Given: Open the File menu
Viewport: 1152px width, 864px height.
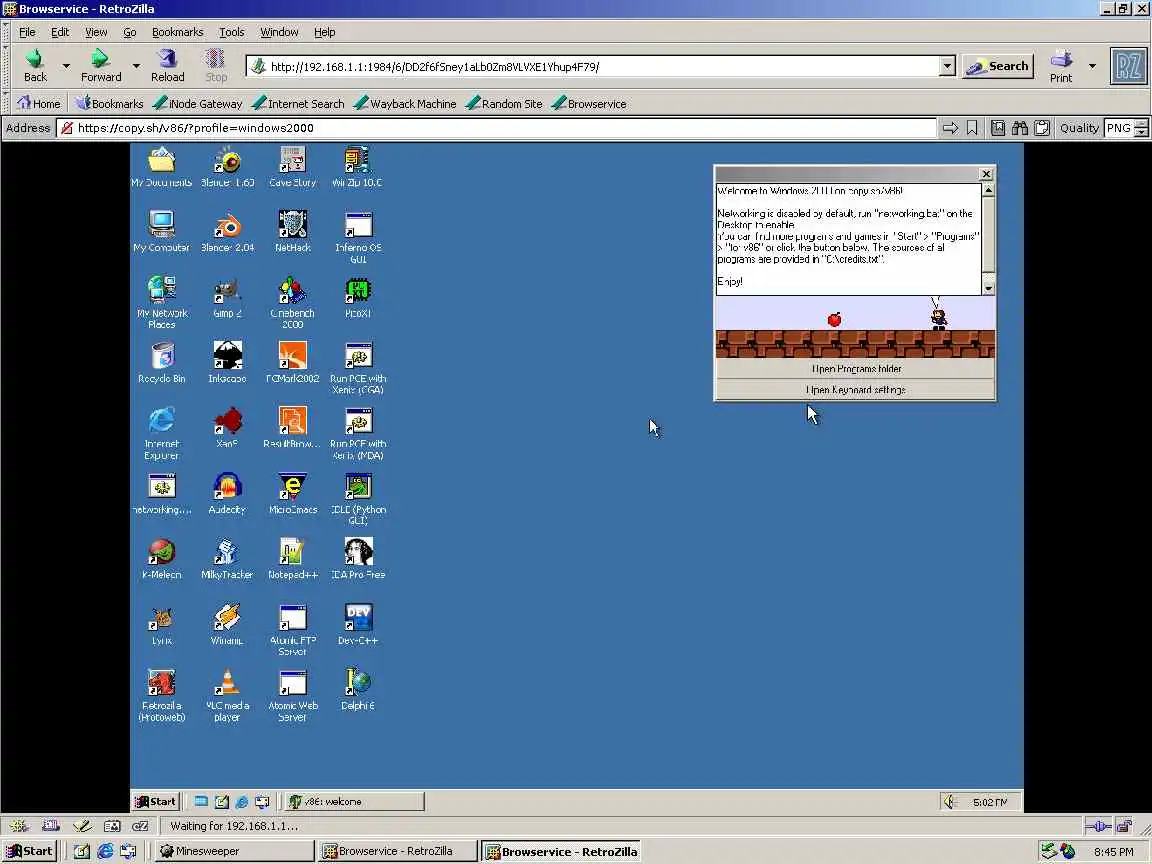Looking at the screenshot, I should (27, 32).
